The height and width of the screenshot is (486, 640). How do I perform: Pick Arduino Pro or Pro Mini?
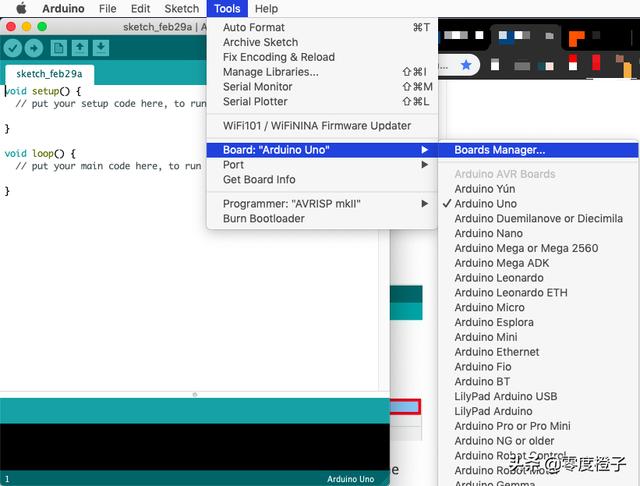pyautogui.click(x=538, y=426)
